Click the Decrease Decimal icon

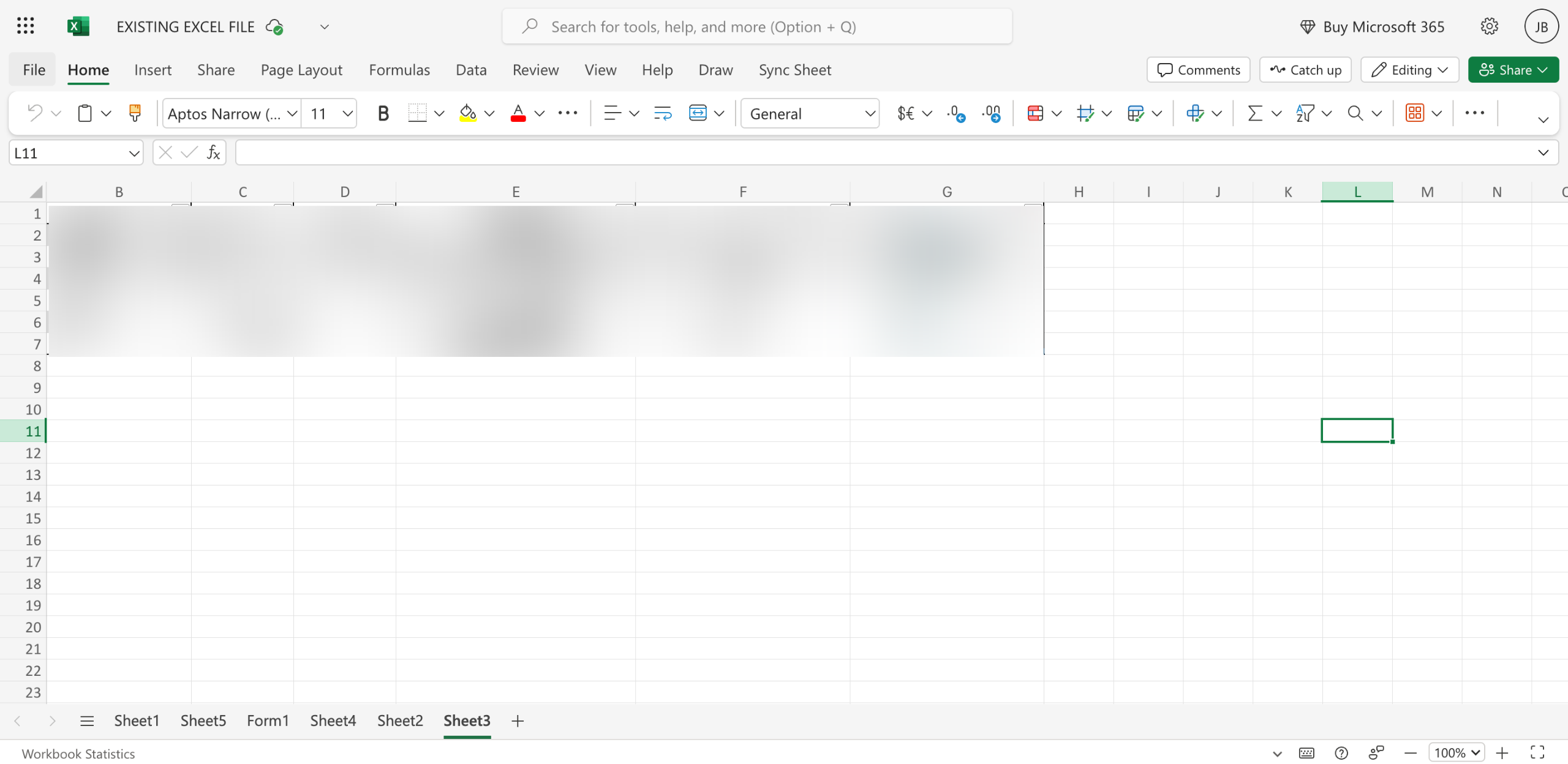click(991, 113)
